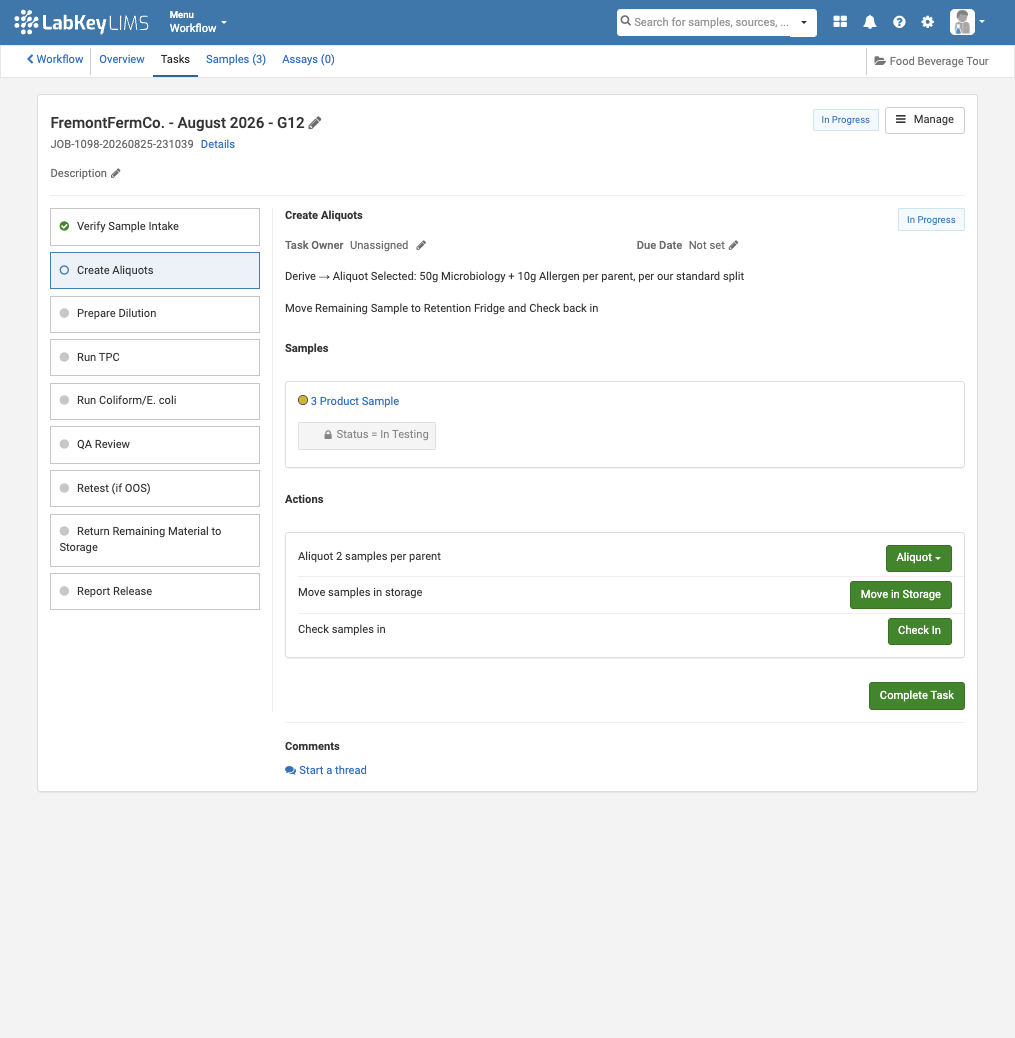The height and width of the screenshot is (1038, 1015).
Task: Open the user avatar menu
Action: point(967,22)
